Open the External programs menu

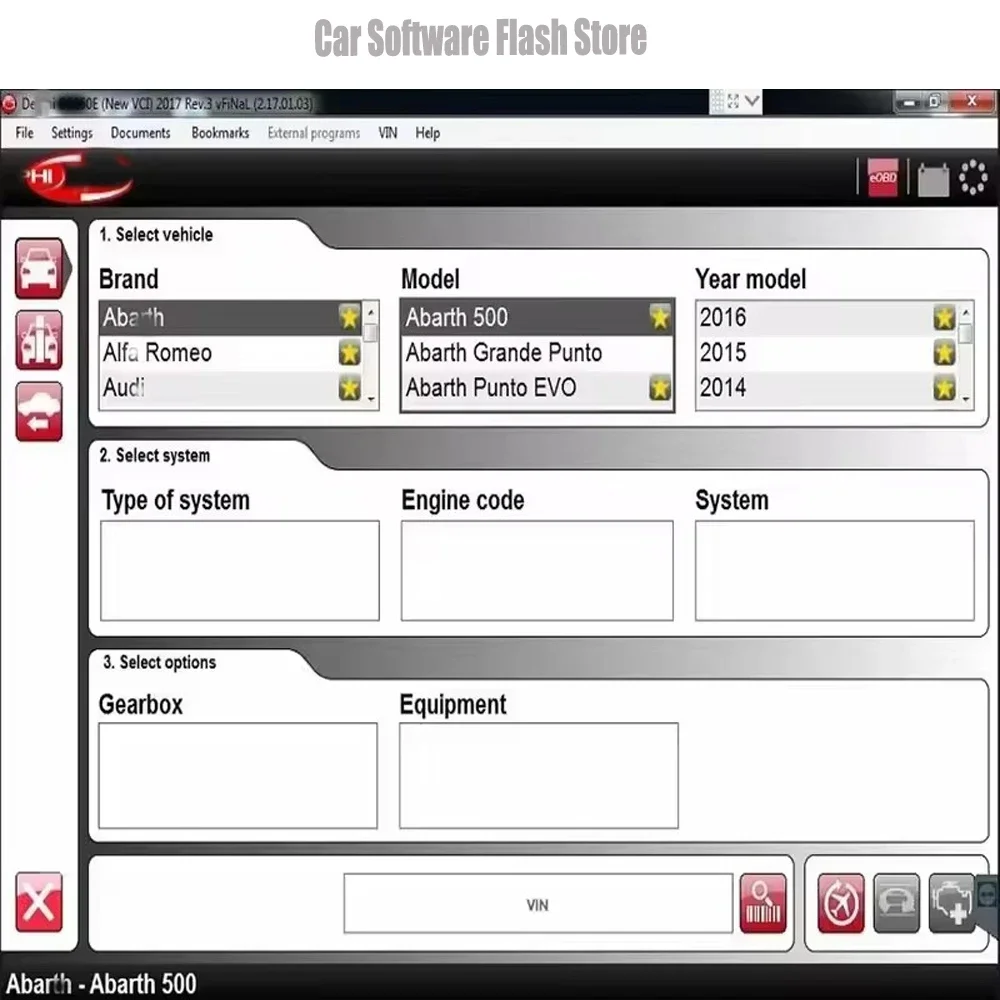[314, 133]
